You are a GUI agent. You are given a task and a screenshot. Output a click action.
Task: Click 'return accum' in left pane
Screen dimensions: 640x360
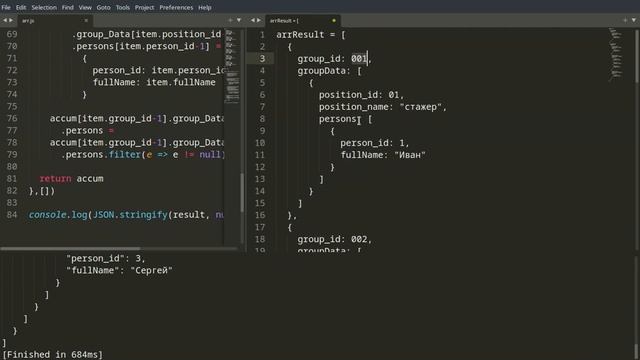[x=71, y=178]
